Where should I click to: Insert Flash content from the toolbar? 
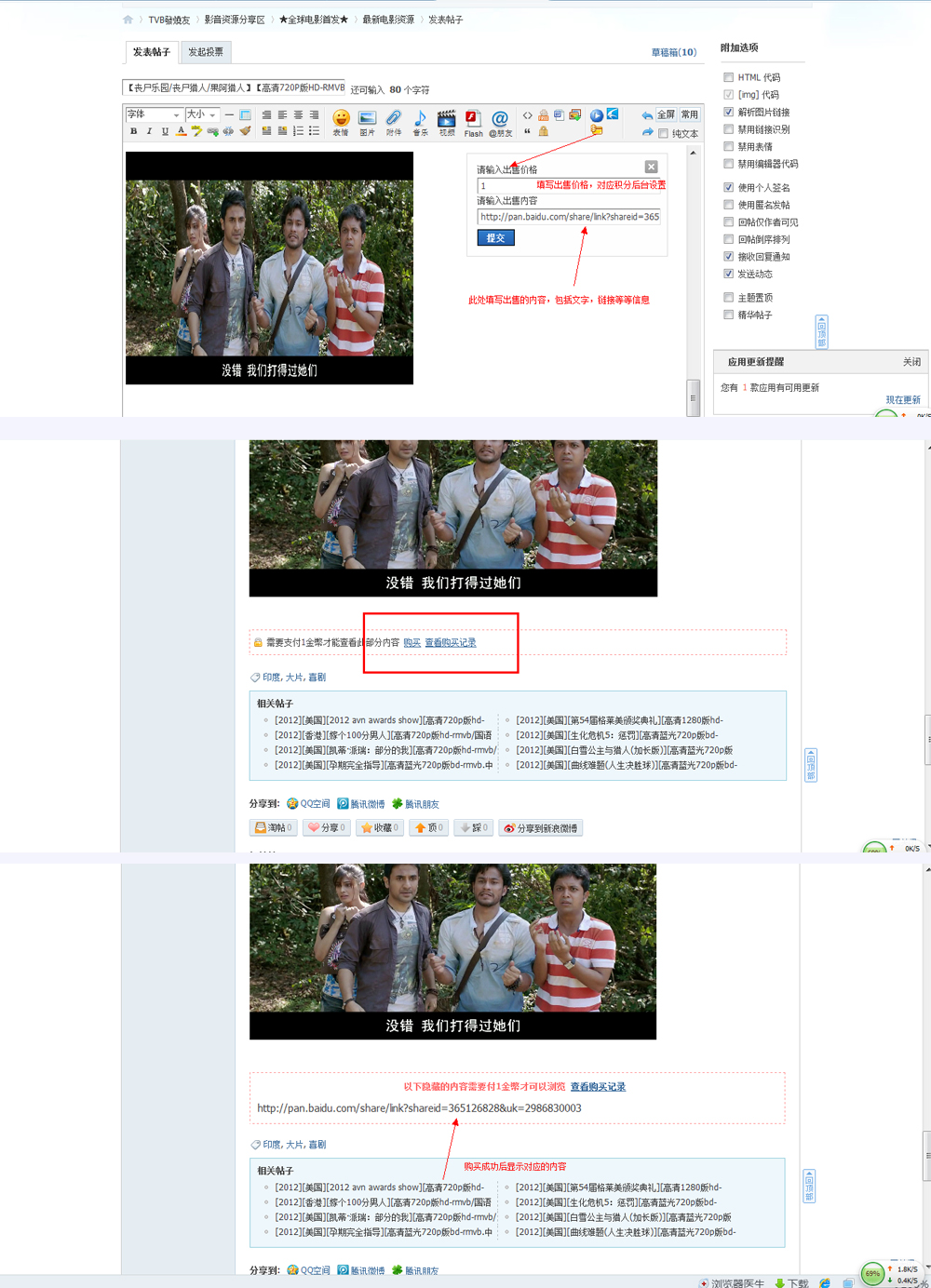click(x=473, y=122)
